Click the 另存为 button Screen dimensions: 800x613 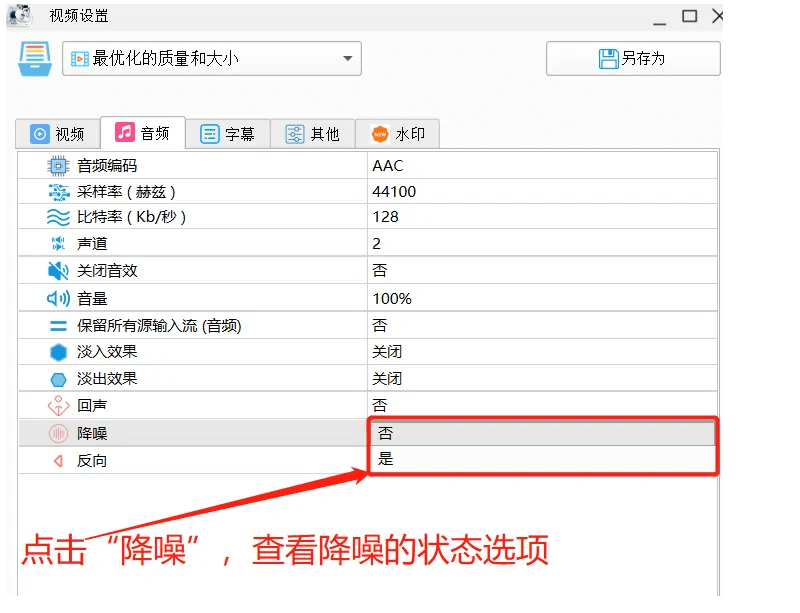coord(632,59)
